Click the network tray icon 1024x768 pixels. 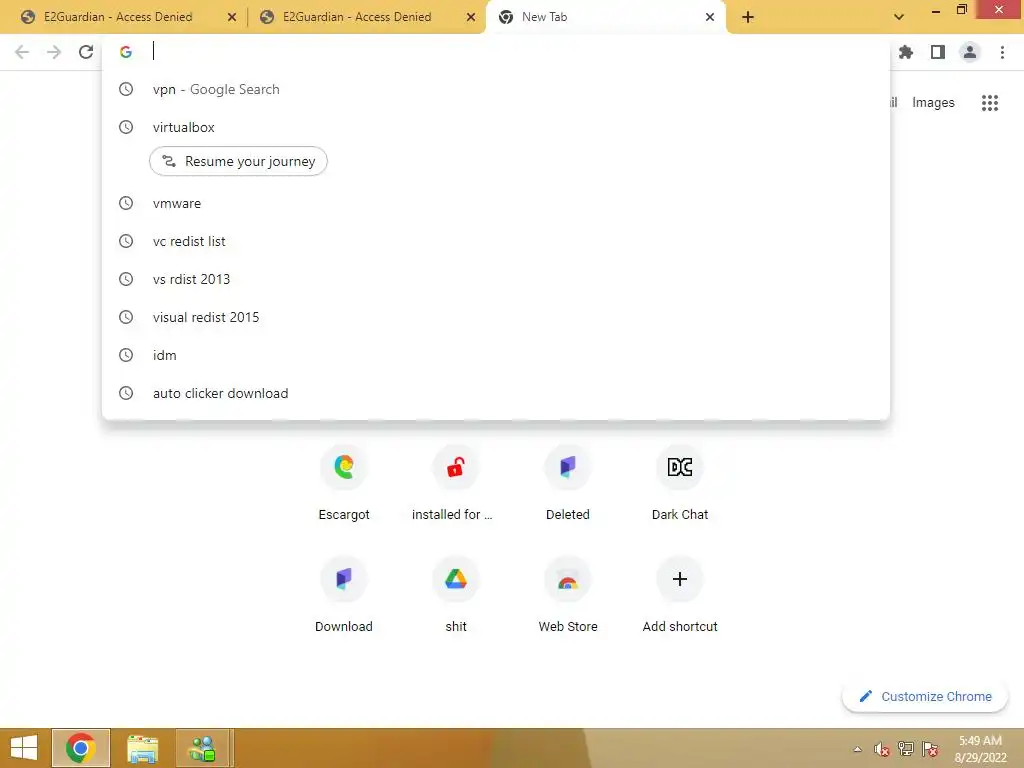click(906, 749)
